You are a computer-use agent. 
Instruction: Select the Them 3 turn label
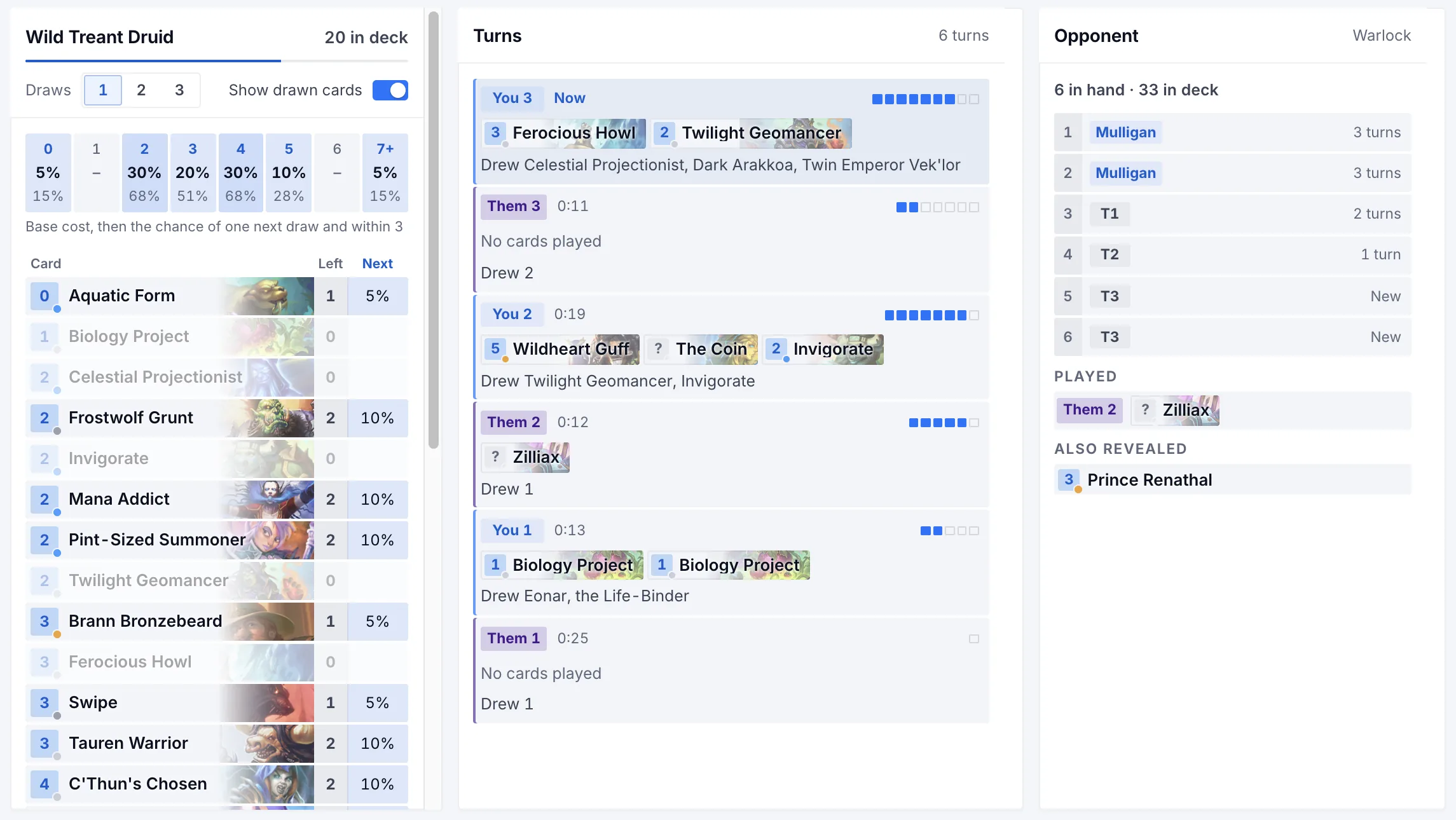(x=514, y=206)
